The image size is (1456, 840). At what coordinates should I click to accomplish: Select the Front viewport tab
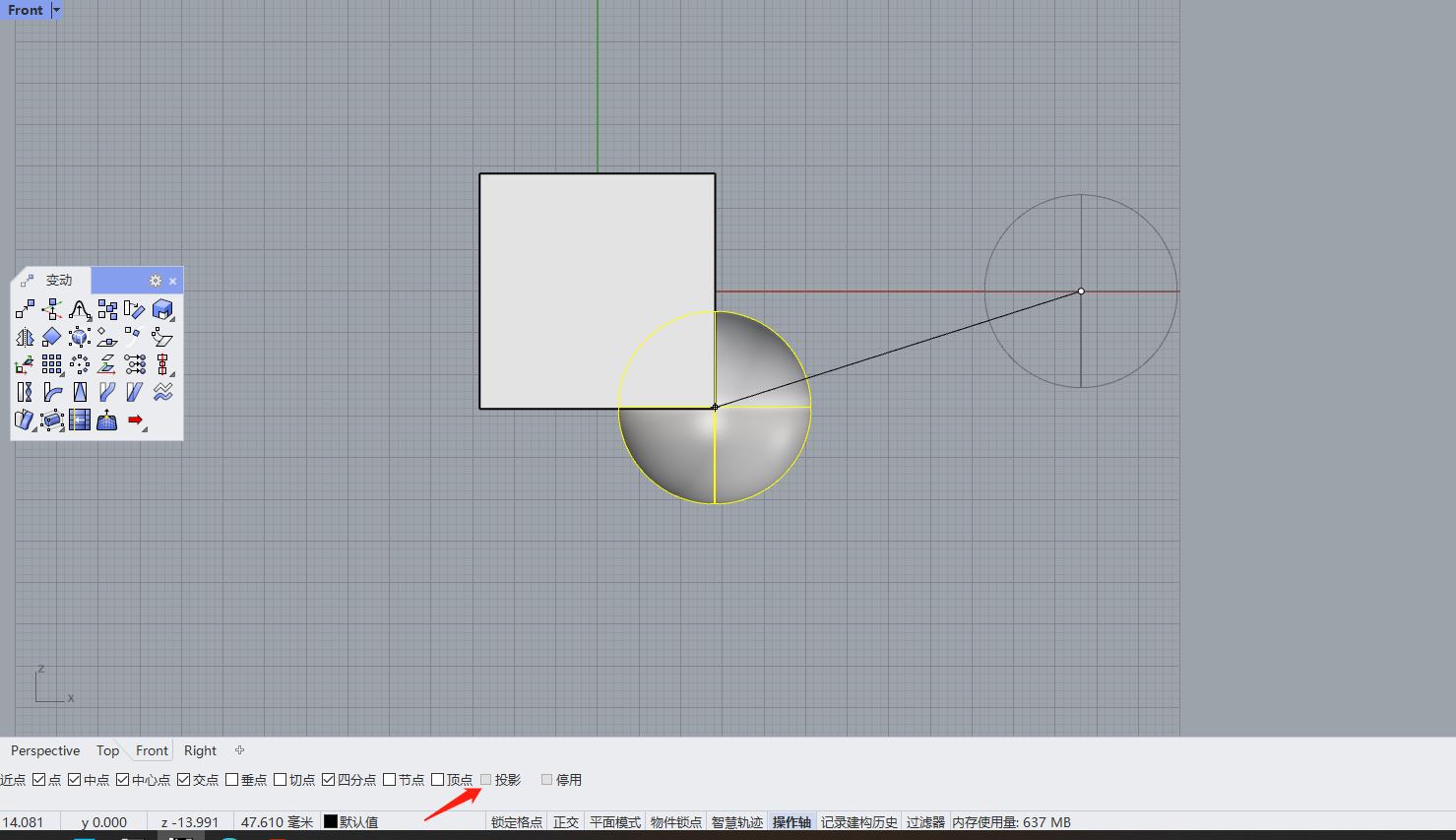[x=152, y=750]
